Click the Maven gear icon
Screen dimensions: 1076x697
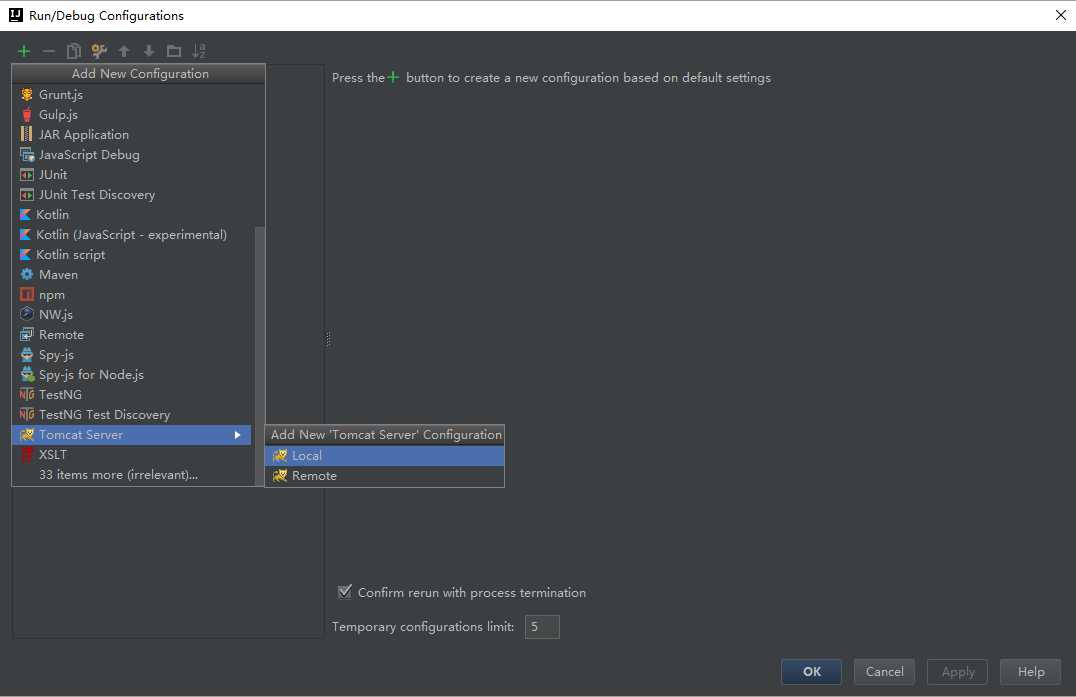click(x=27, y=274)
